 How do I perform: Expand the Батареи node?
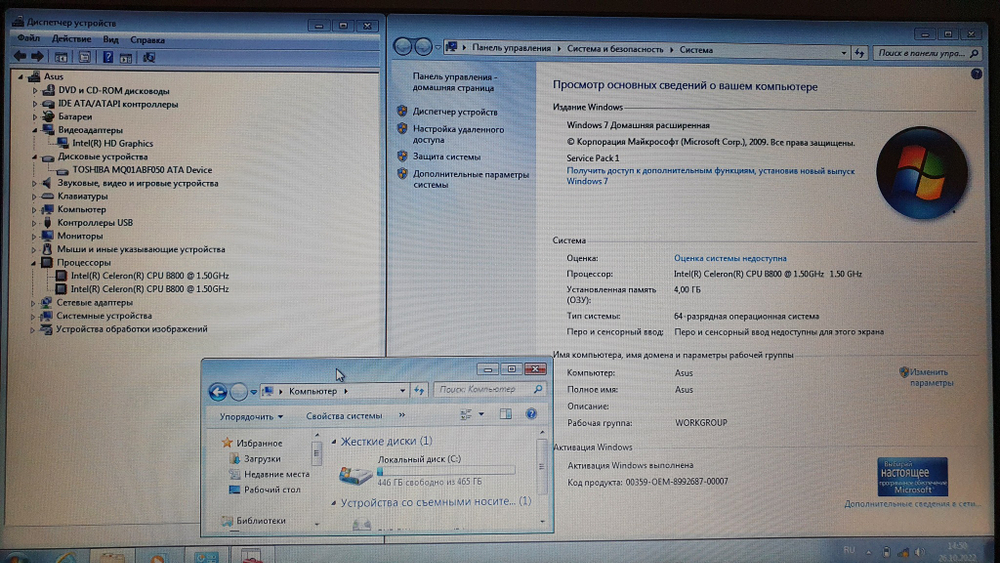[35, 117]
